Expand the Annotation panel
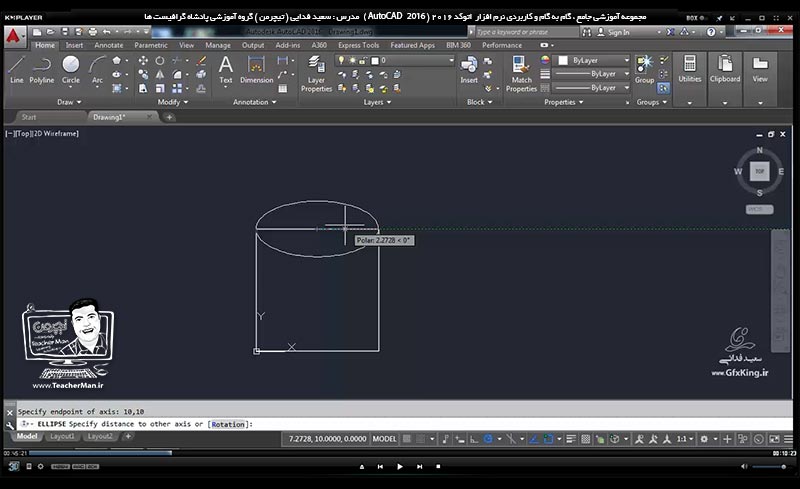 point(255,102)
